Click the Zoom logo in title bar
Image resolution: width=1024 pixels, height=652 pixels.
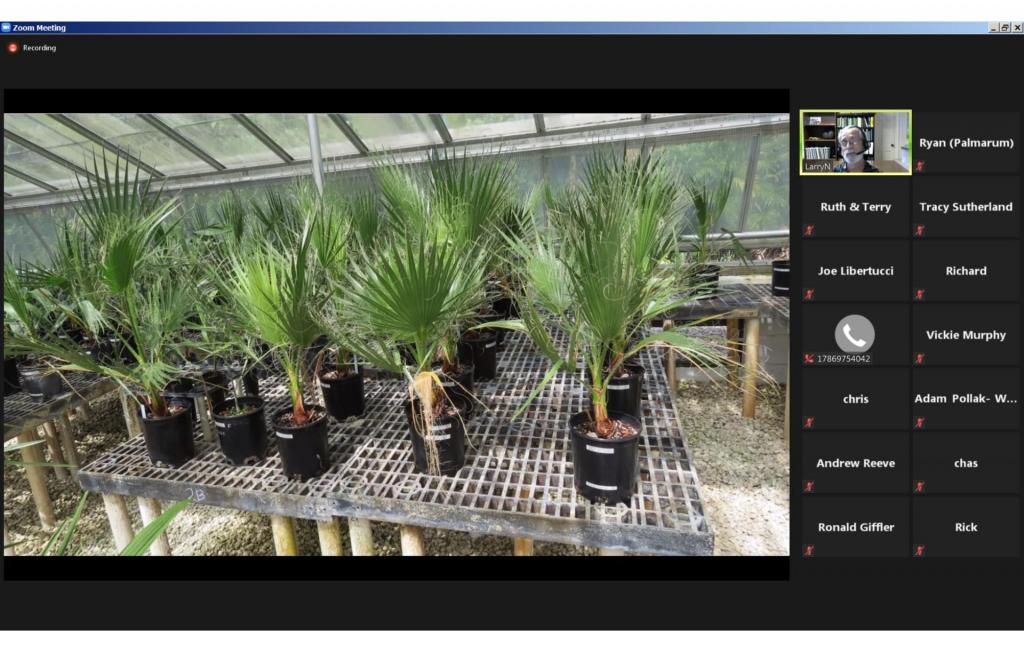(x=6, y=28)
